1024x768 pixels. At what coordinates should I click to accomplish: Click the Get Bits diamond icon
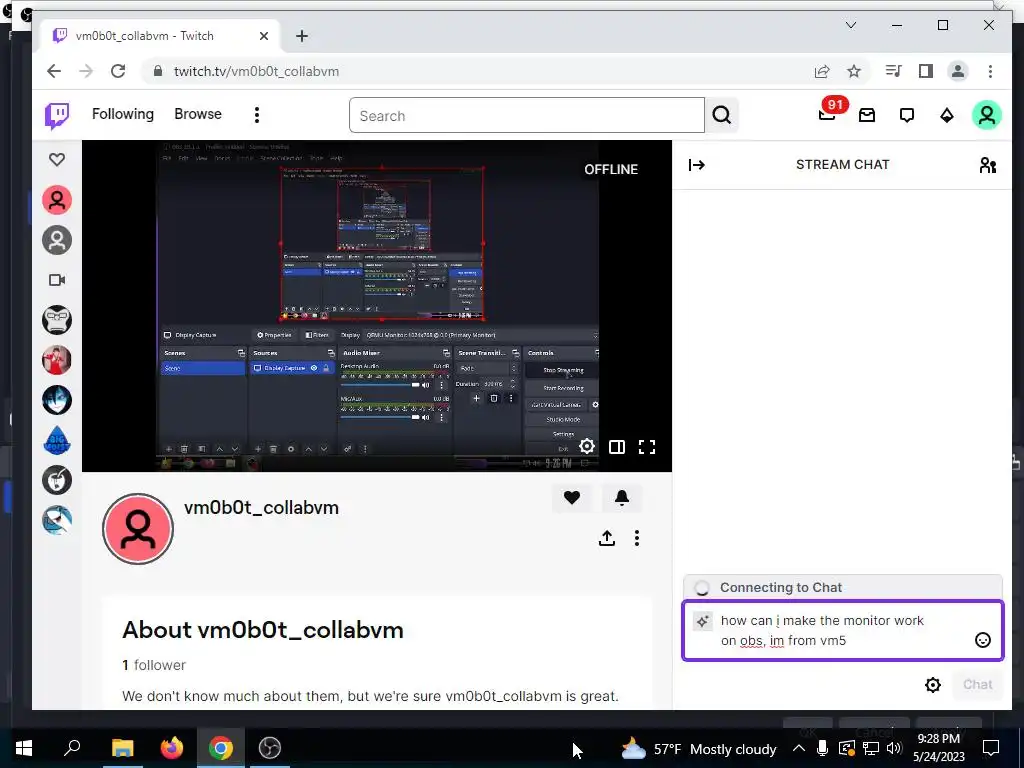coord(946,116)
